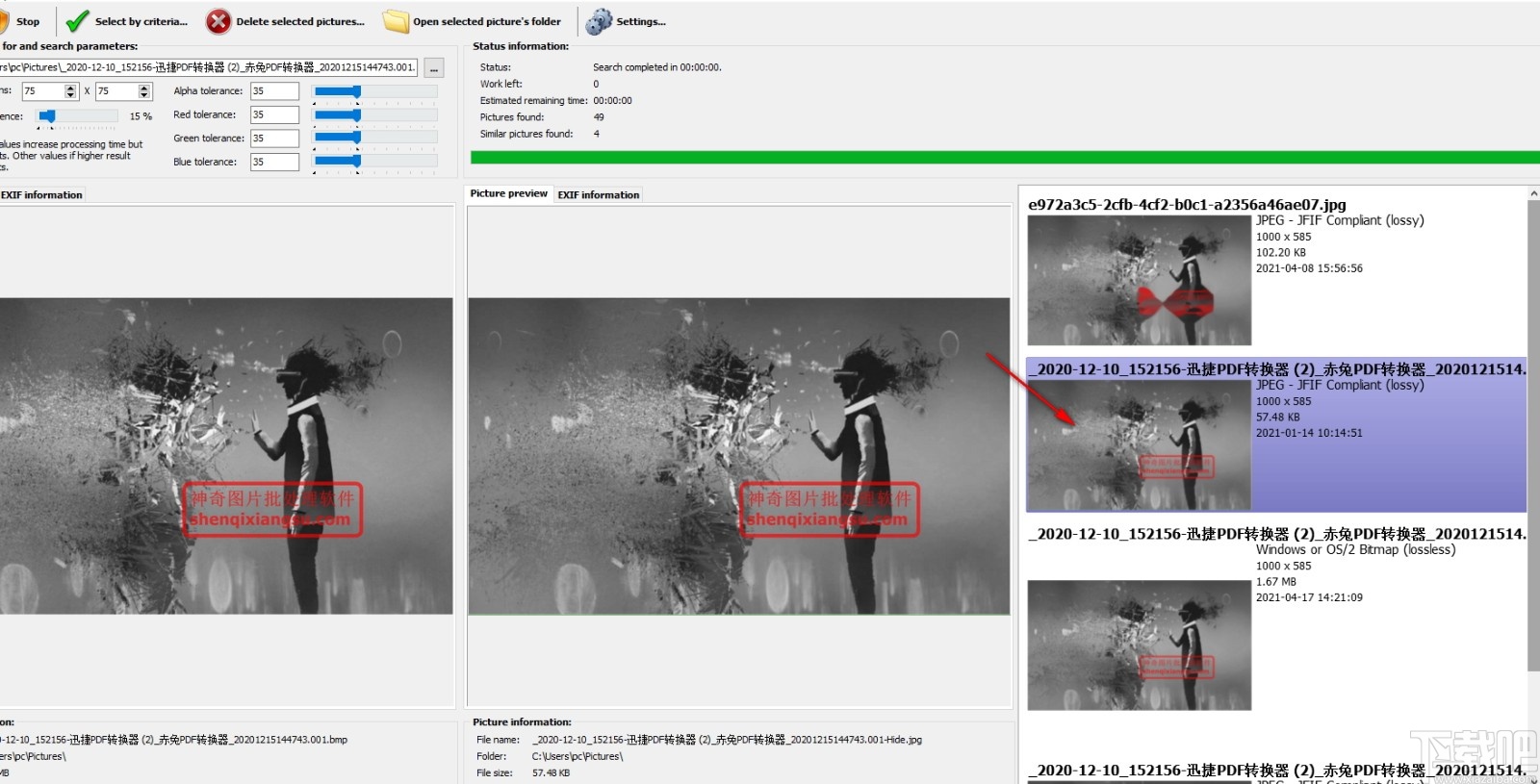Select the 1.67 MB Bitmap thumbnail
The height and width of the screenshot is (784, 1540).
click(x=1140, y=645)
